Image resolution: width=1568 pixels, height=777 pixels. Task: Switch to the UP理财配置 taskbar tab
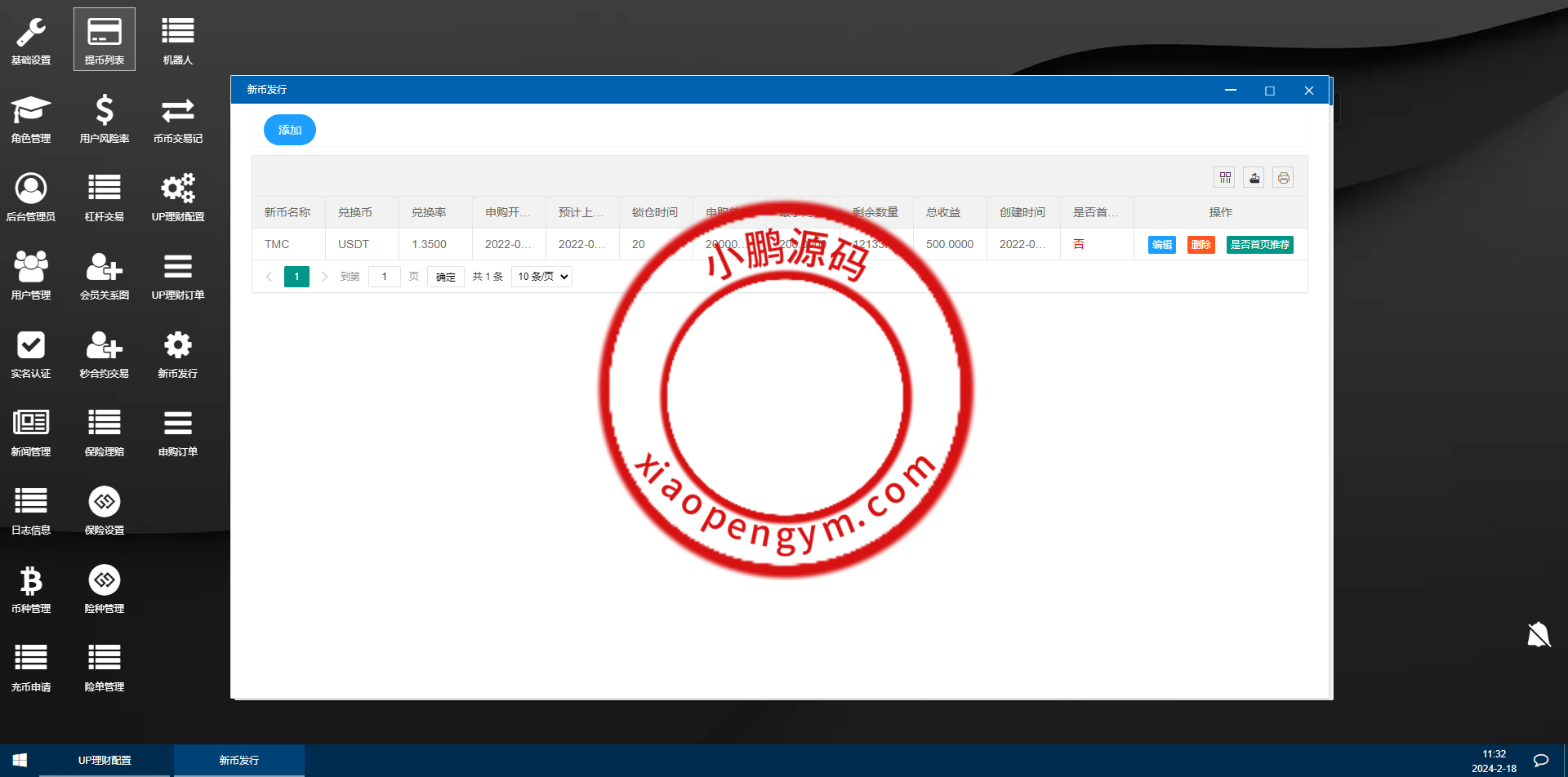pyautogui.click(x=105, y=760)
